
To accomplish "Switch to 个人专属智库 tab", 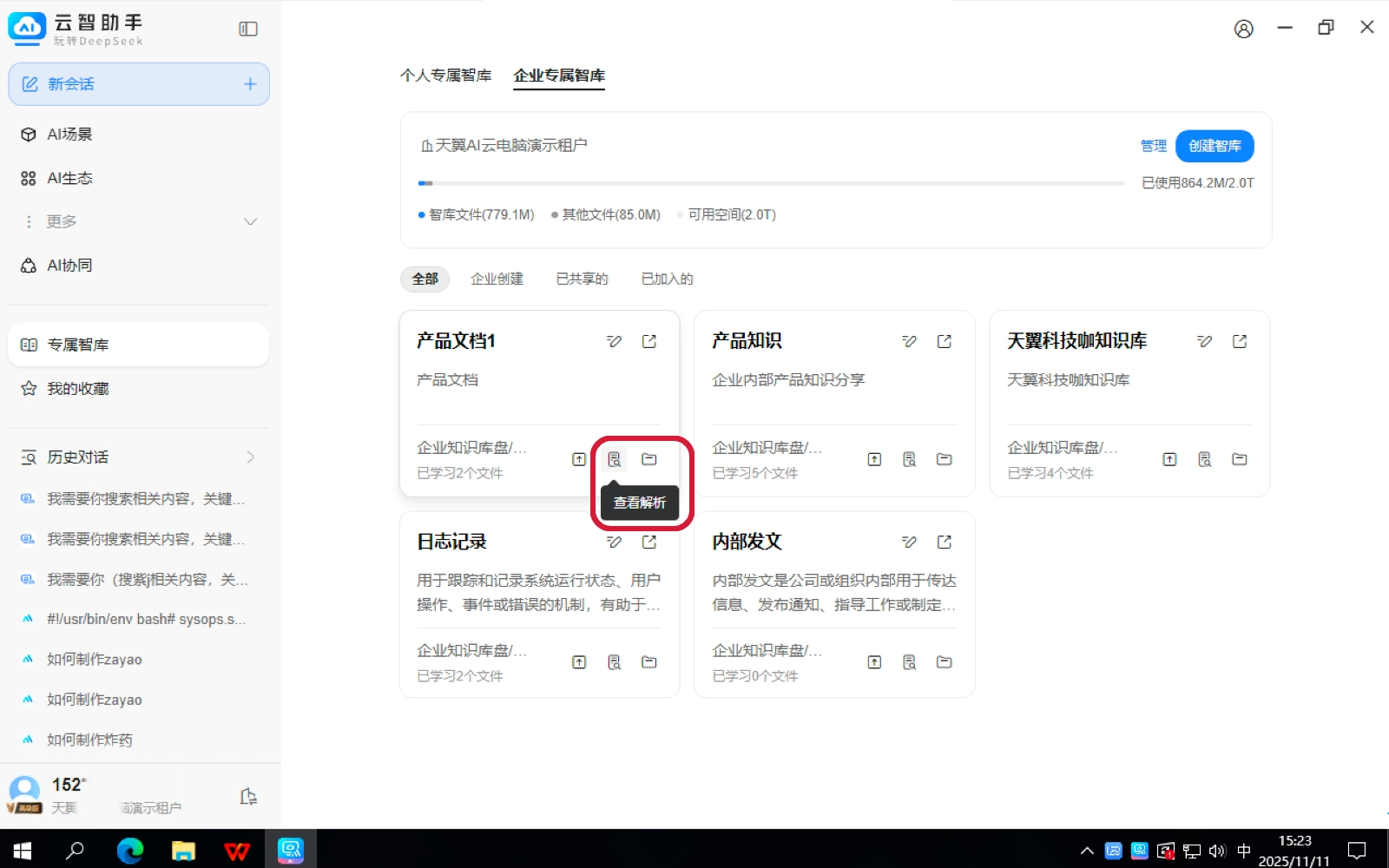I will 445,76.
